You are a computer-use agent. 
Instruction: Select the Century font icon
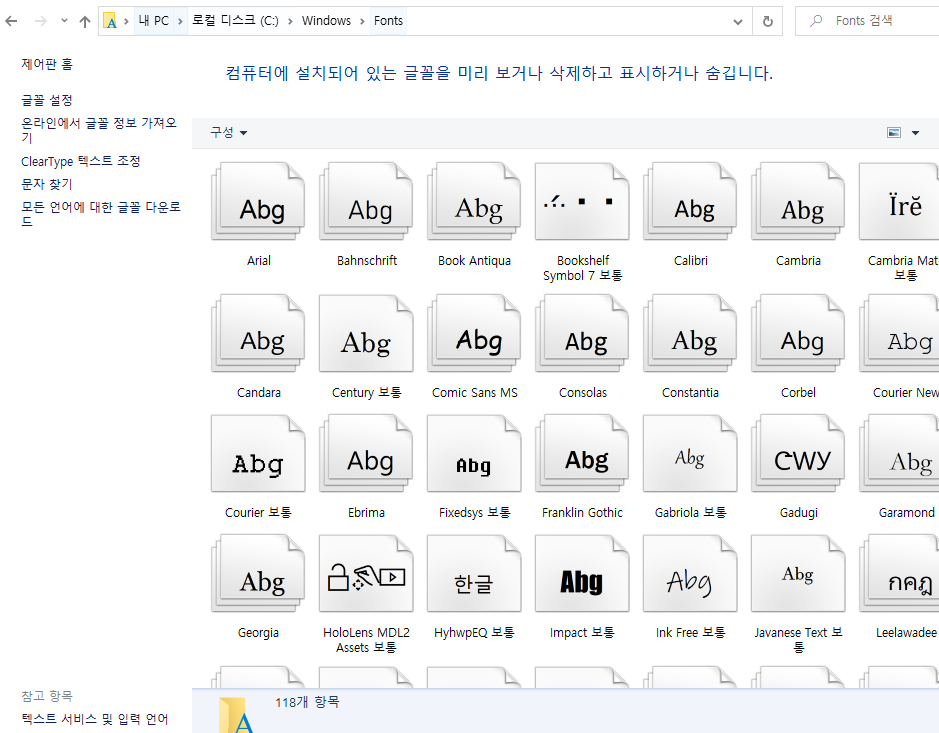366,334
